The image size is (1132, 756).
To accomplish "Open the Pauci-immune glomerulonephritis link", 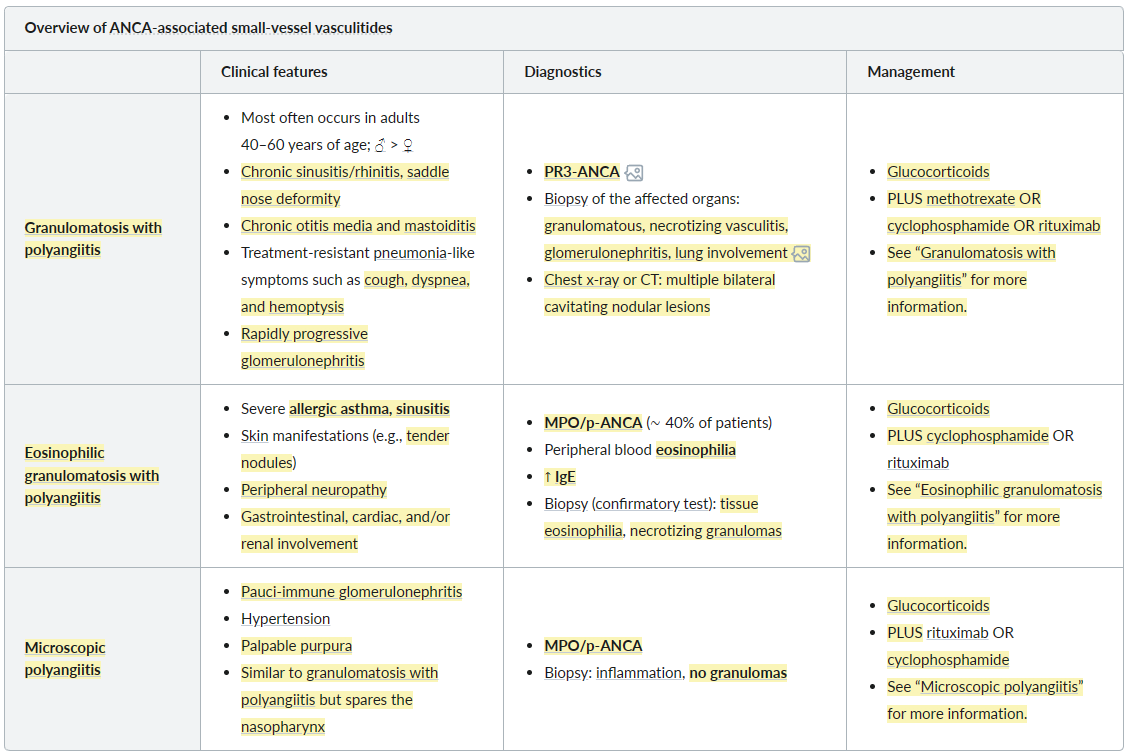I will click(351, 592).
